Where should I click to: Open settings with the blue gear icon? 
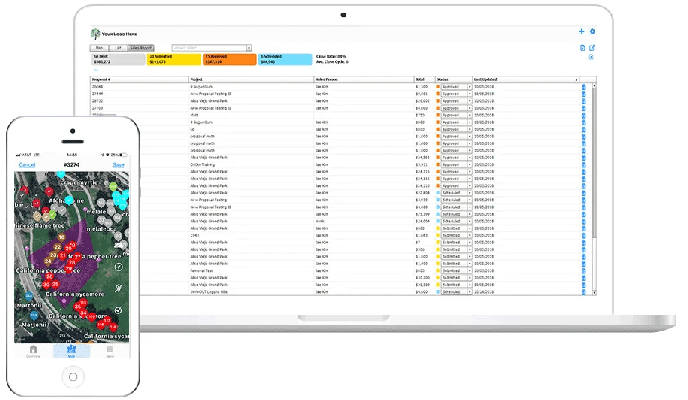click(592, 31)
